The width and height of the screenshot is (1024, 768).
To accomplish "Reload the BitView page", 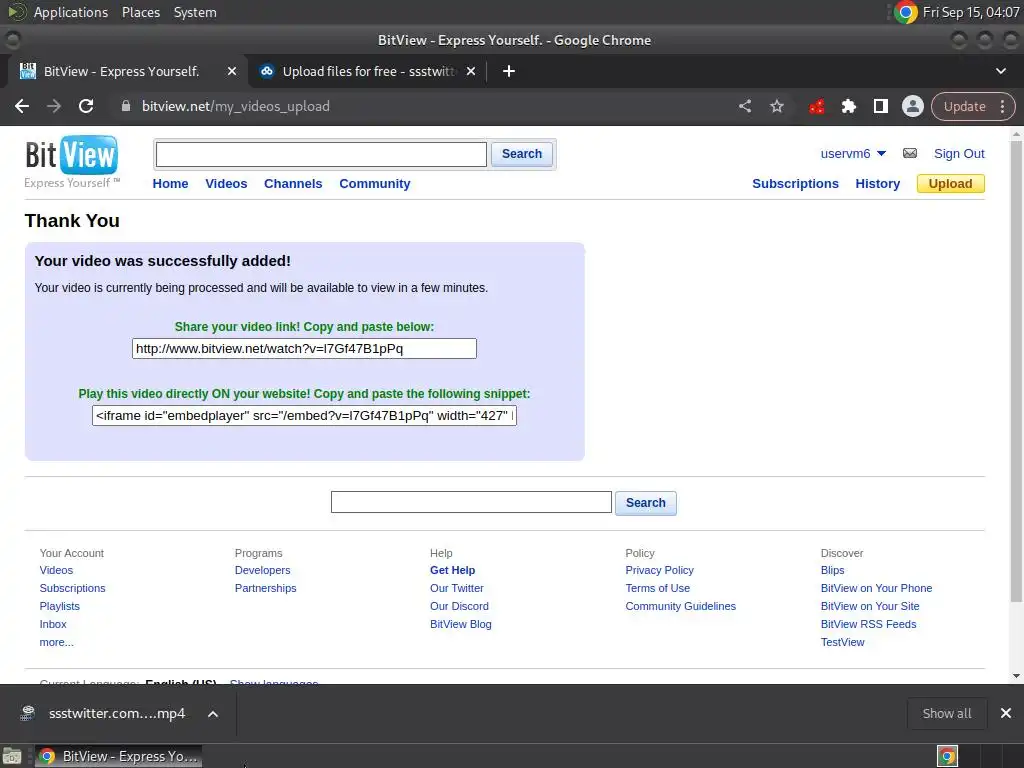I will [86, 106].
